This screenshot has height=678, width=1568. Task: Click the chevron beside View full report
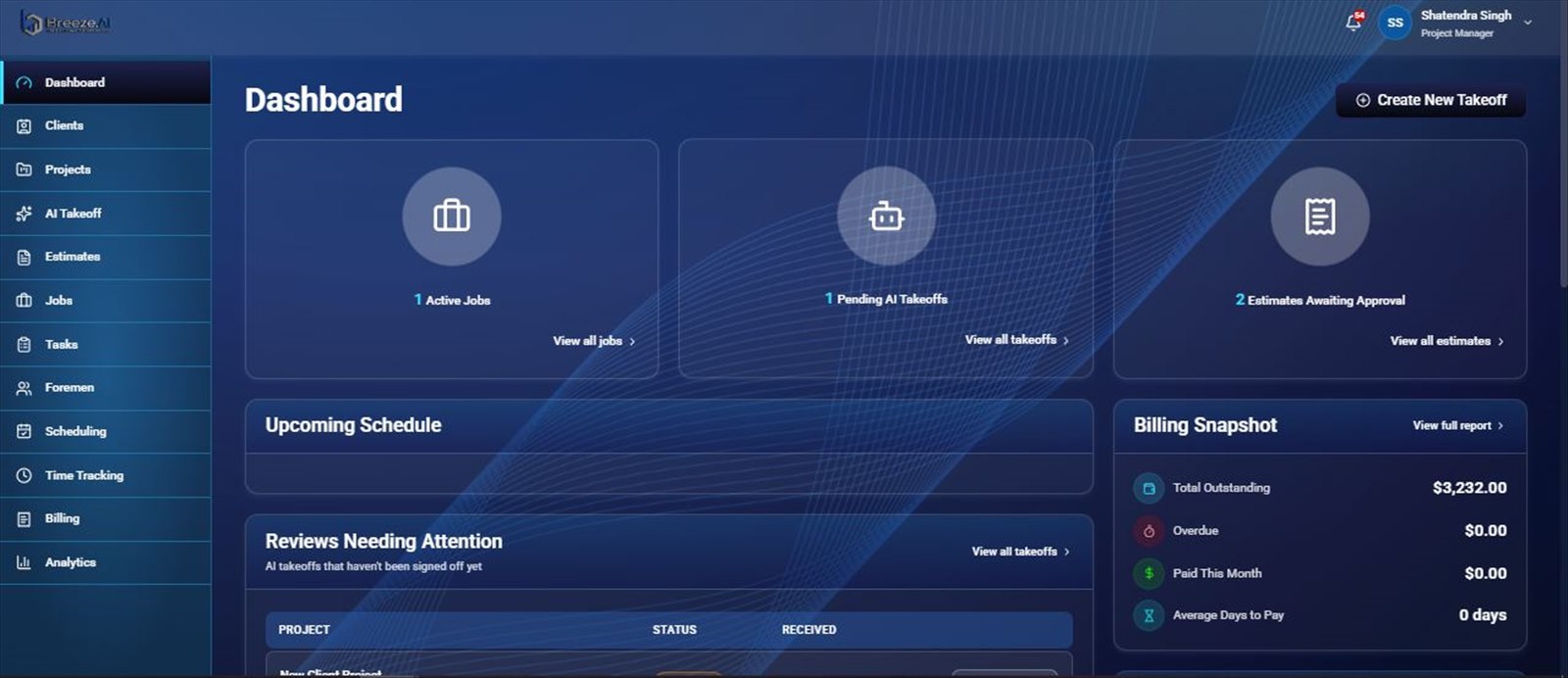click(1500, 426)
